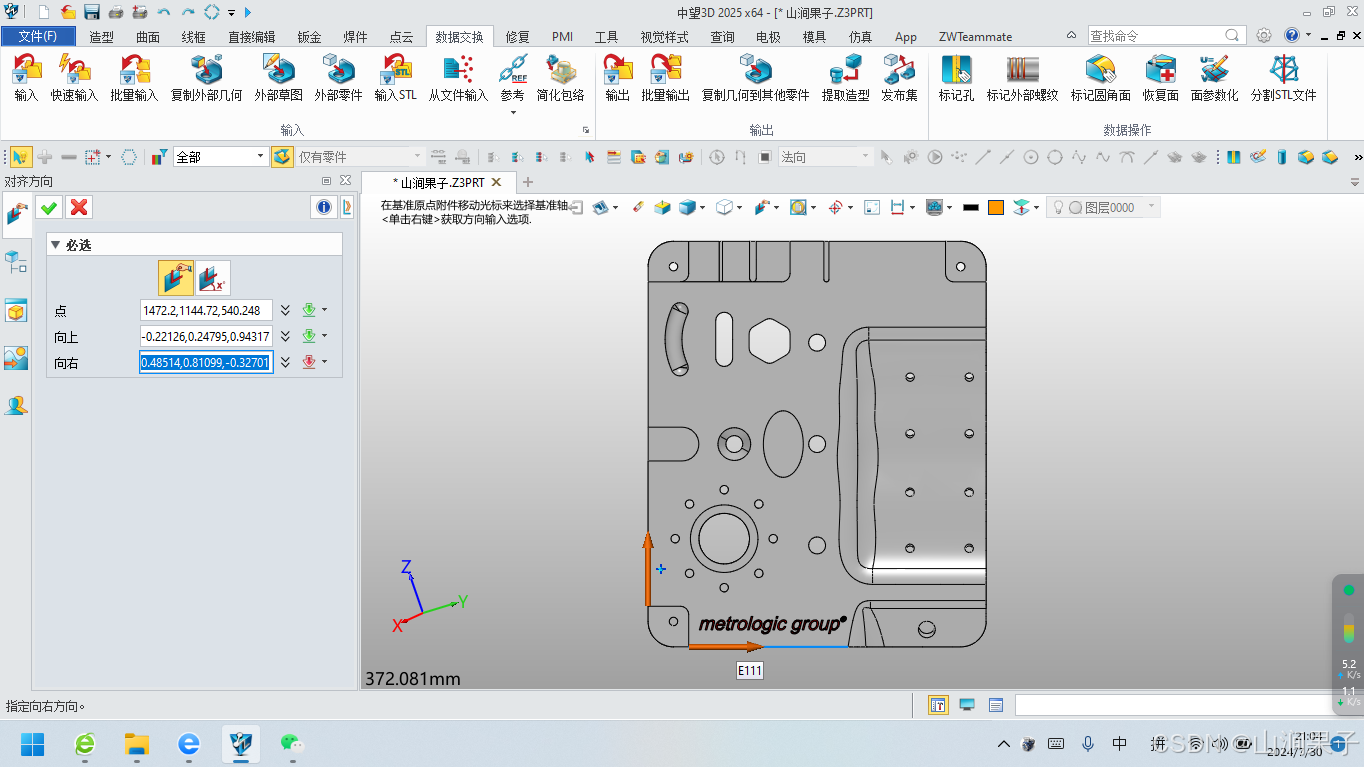Click the 批量输出 batch export icon

tap(665, 78)
